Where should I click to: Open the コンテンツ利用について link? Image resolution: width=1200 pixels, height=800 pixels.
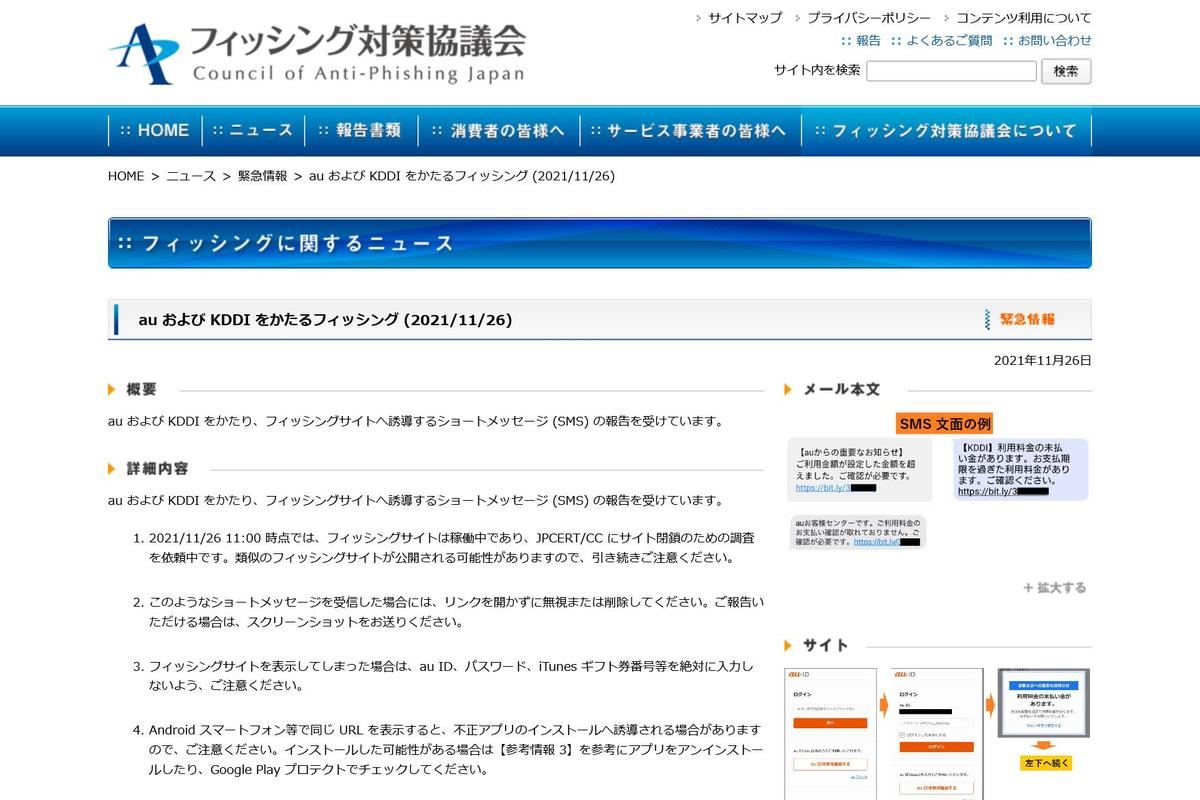(1023, 18)
